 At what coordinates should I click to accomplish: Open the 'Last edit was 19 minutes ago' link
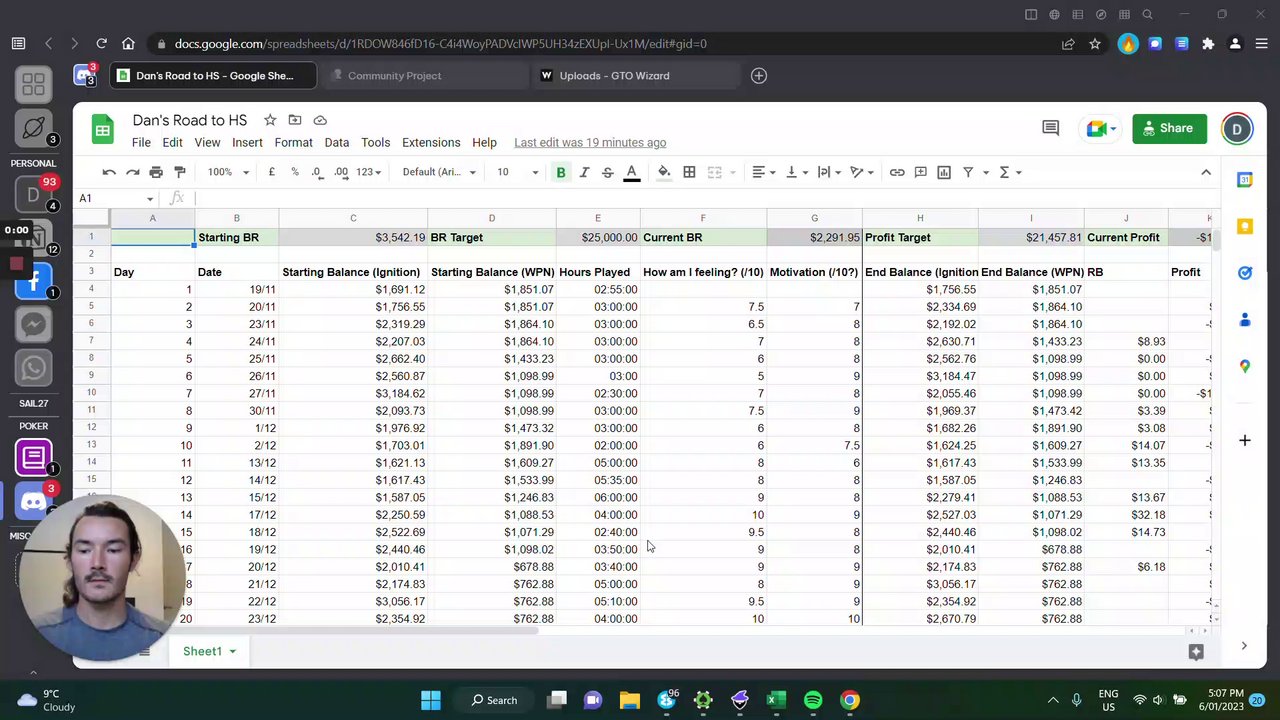coord(590,143)
